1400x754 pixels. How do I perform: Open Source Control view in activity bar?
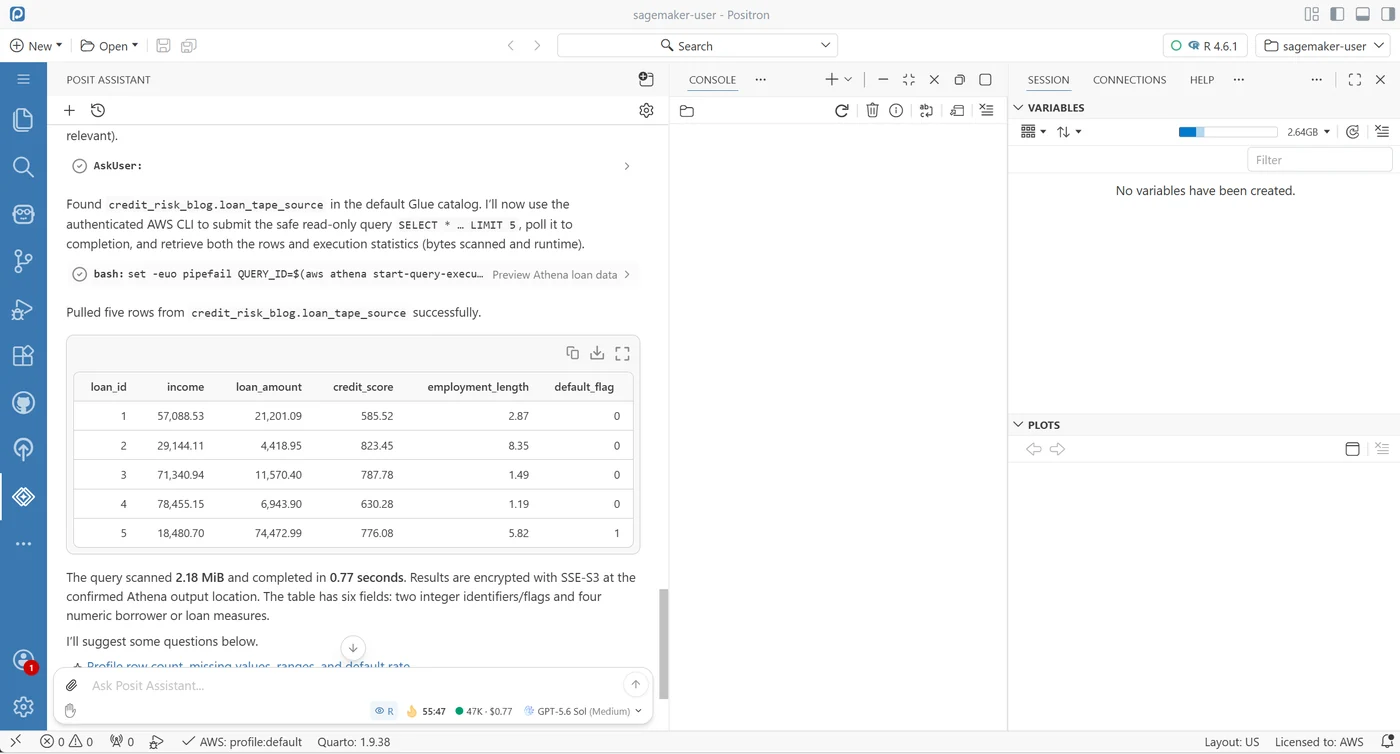pos(23,262)
